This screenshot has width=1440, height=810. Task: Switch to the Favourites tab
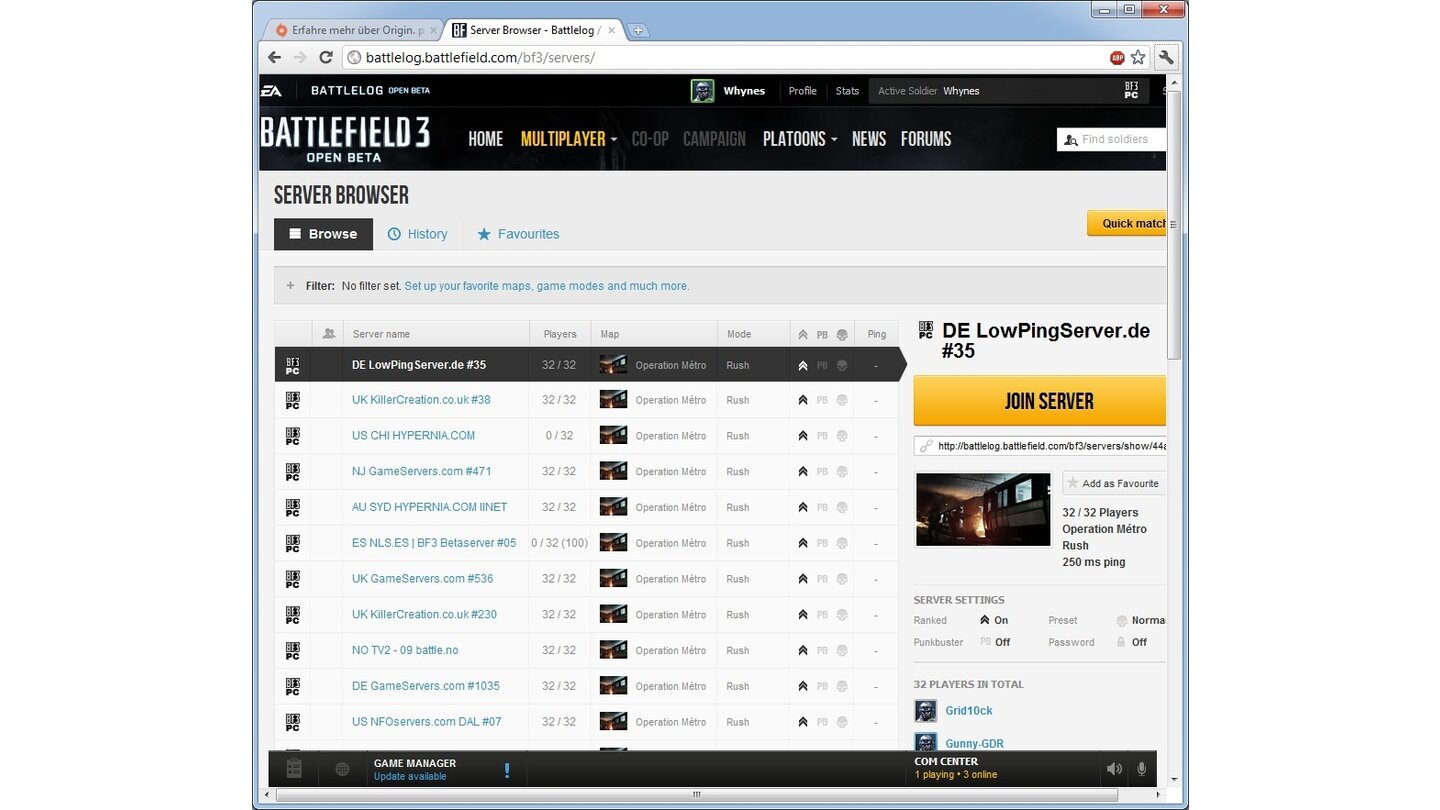518,234
